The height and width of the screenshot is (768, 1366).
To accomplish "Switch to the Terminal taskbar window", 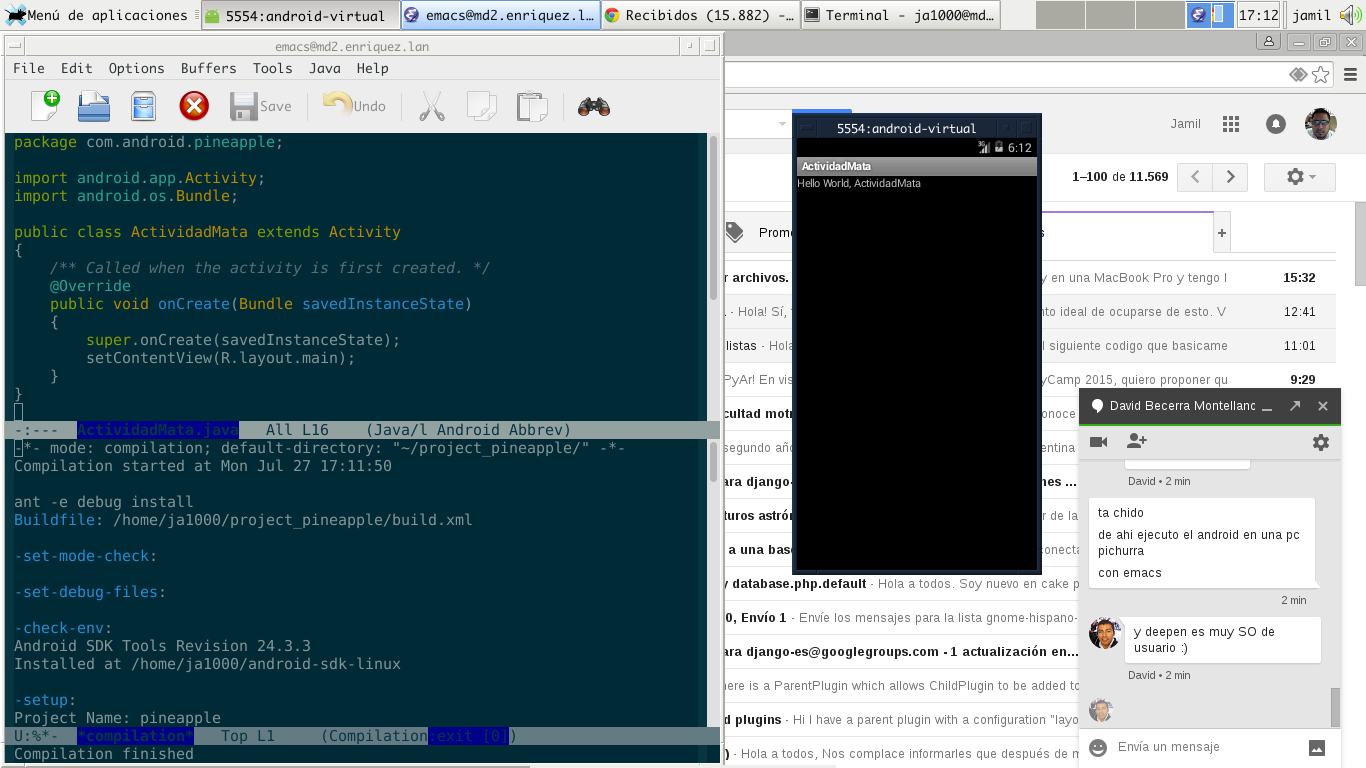I will pyautogui.click(x=899, y=15).
